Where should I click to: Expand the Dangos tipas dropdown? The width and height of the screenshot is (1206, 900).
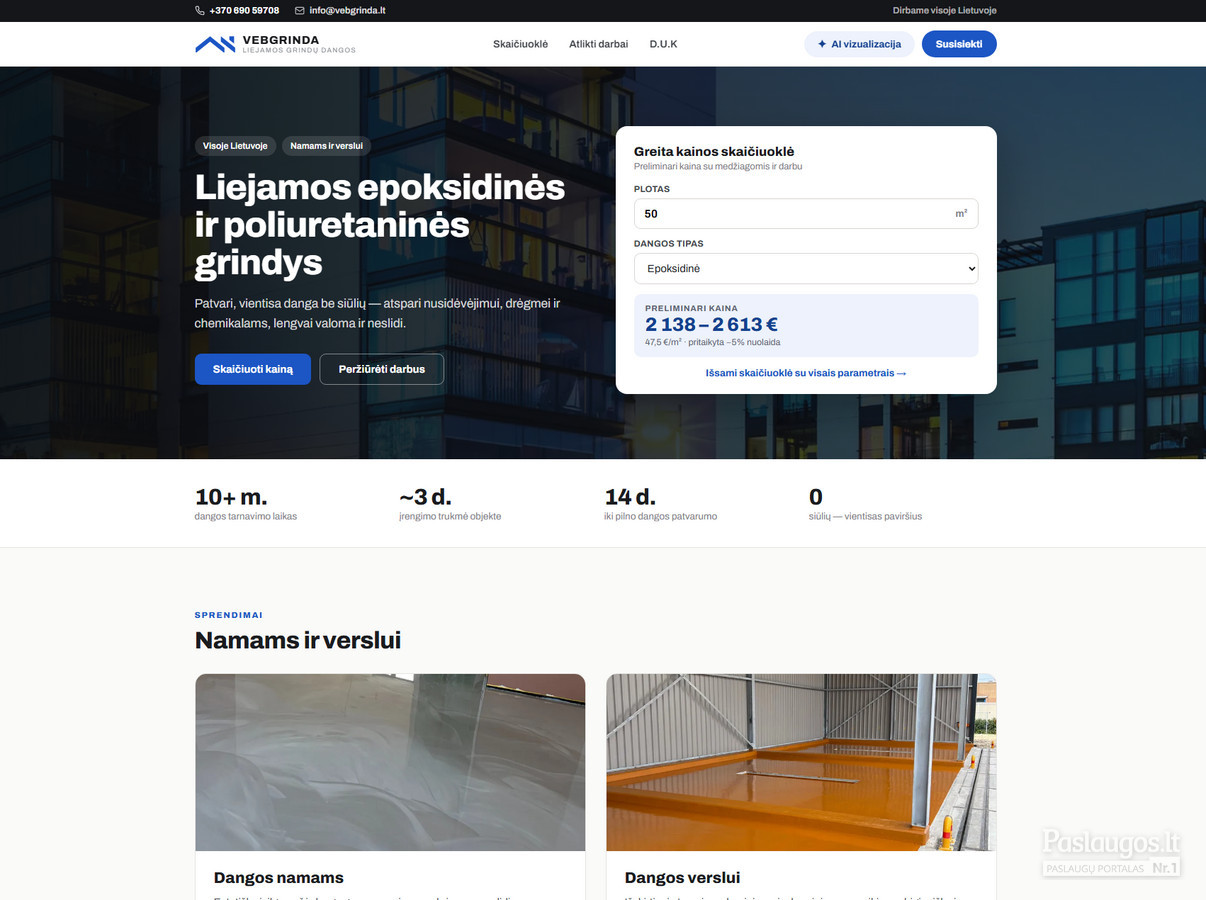(806, 269)
